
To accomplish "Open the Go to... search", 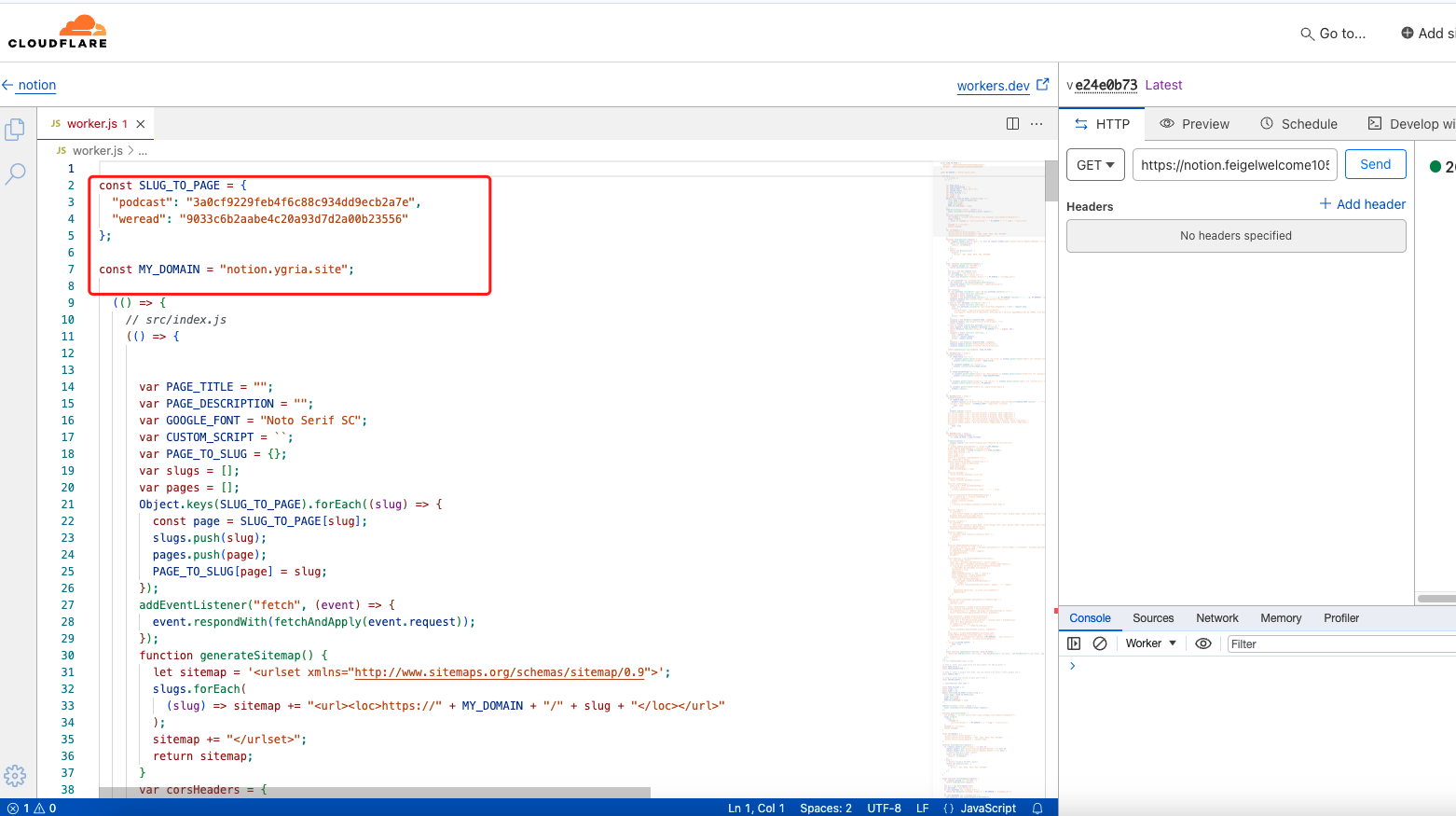I will pyautogui.click(x=1333, y=34).
